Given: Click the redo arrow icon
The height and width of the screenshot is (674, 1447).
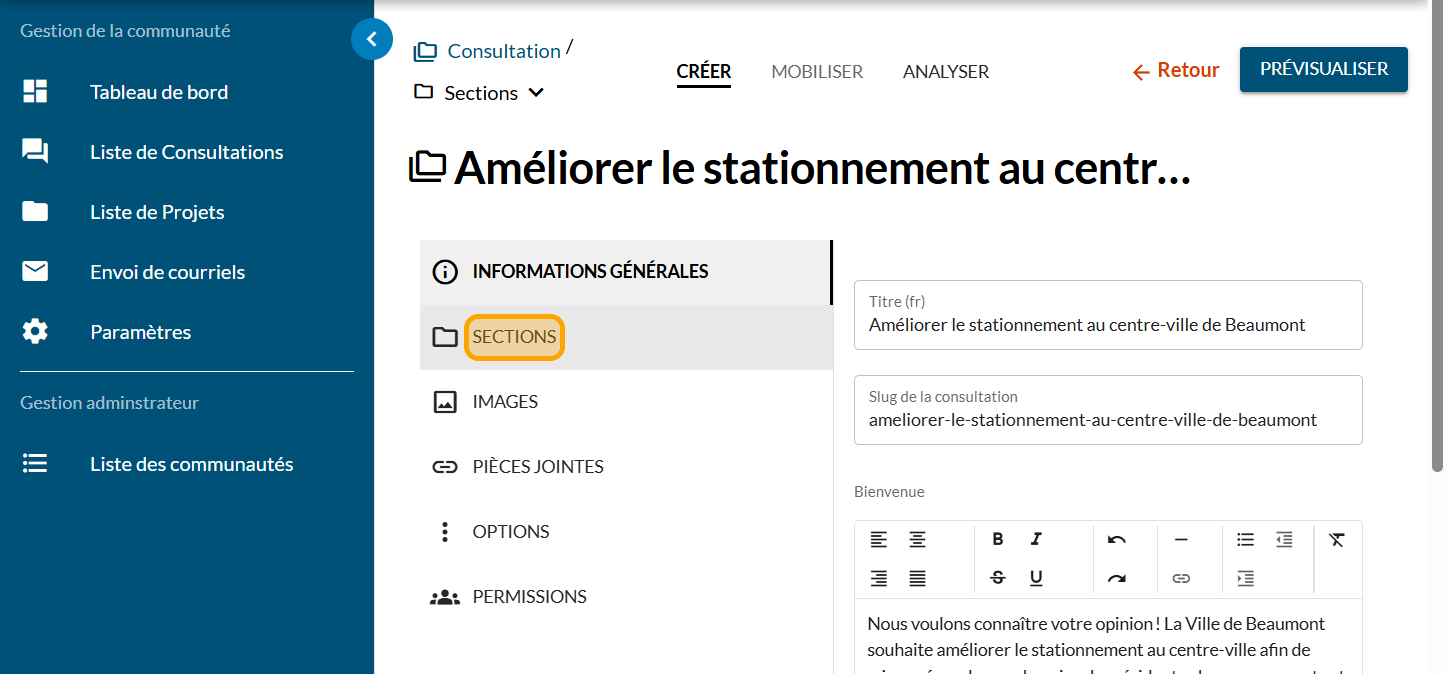Looking at the screenshot, I should coord(1117,578).
